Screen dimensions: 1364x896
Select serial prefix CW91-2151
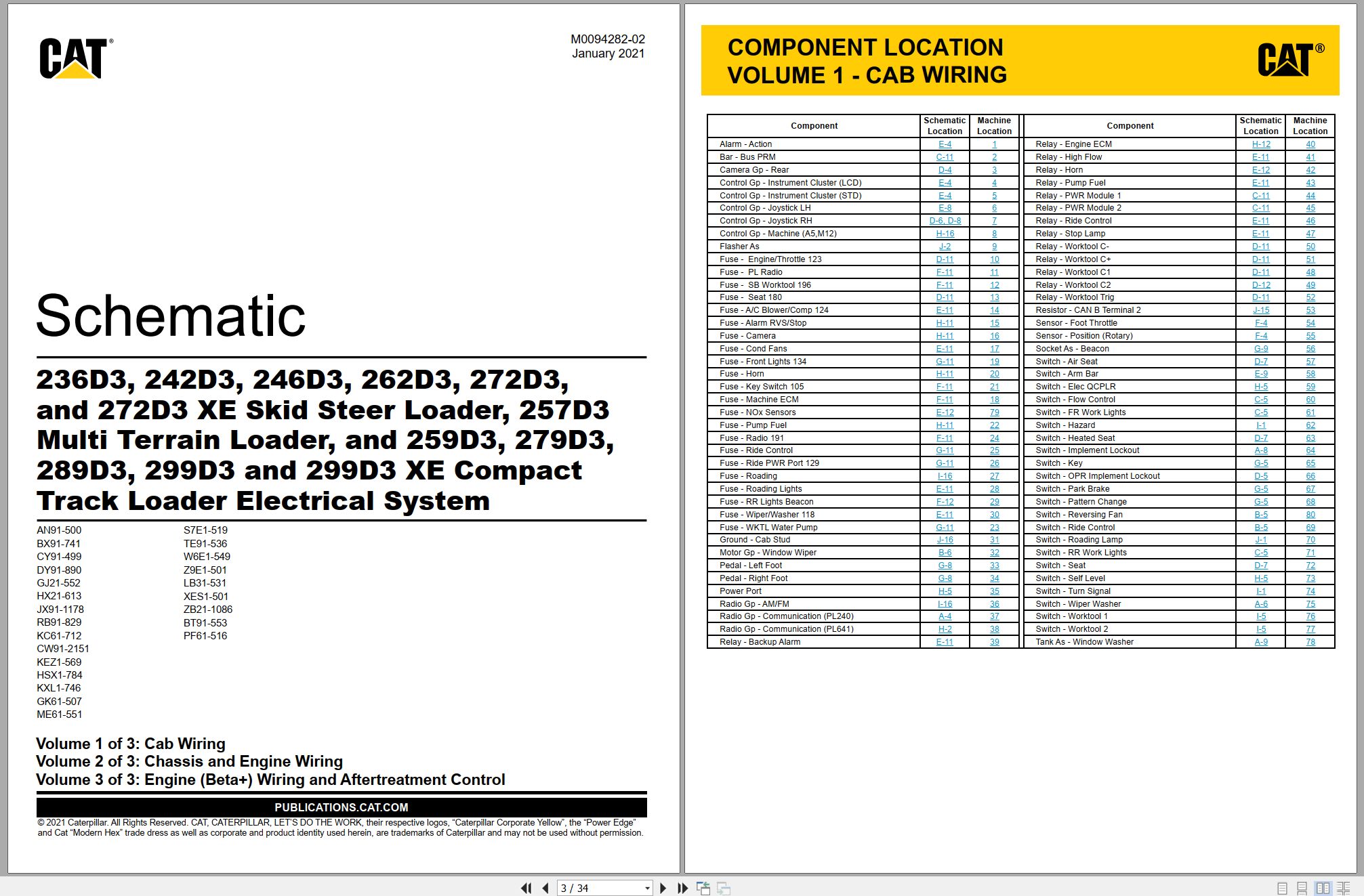63,649
